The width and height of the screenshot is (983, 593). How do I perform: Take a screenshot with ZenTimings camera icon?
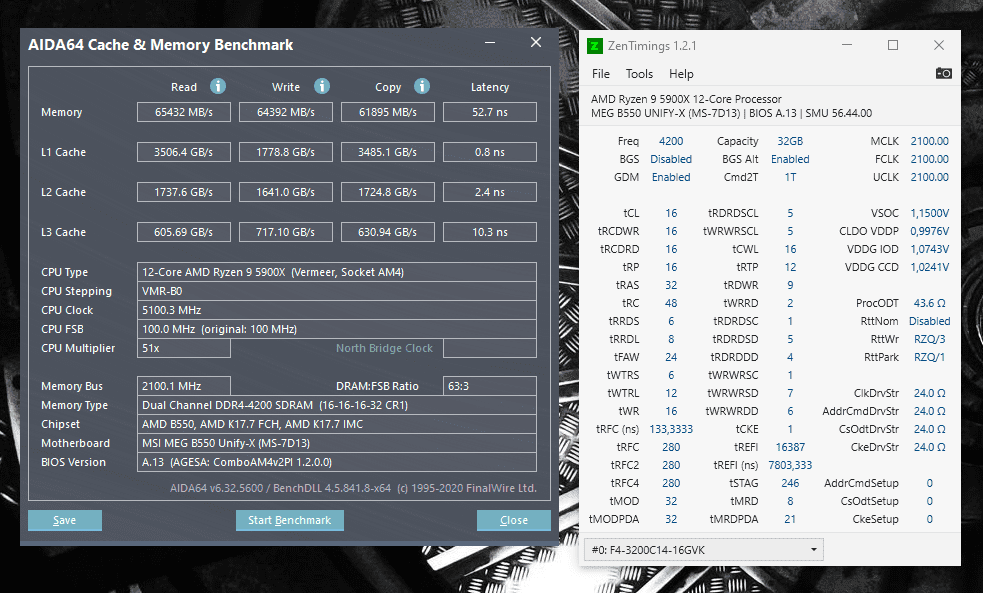[944, 73]
